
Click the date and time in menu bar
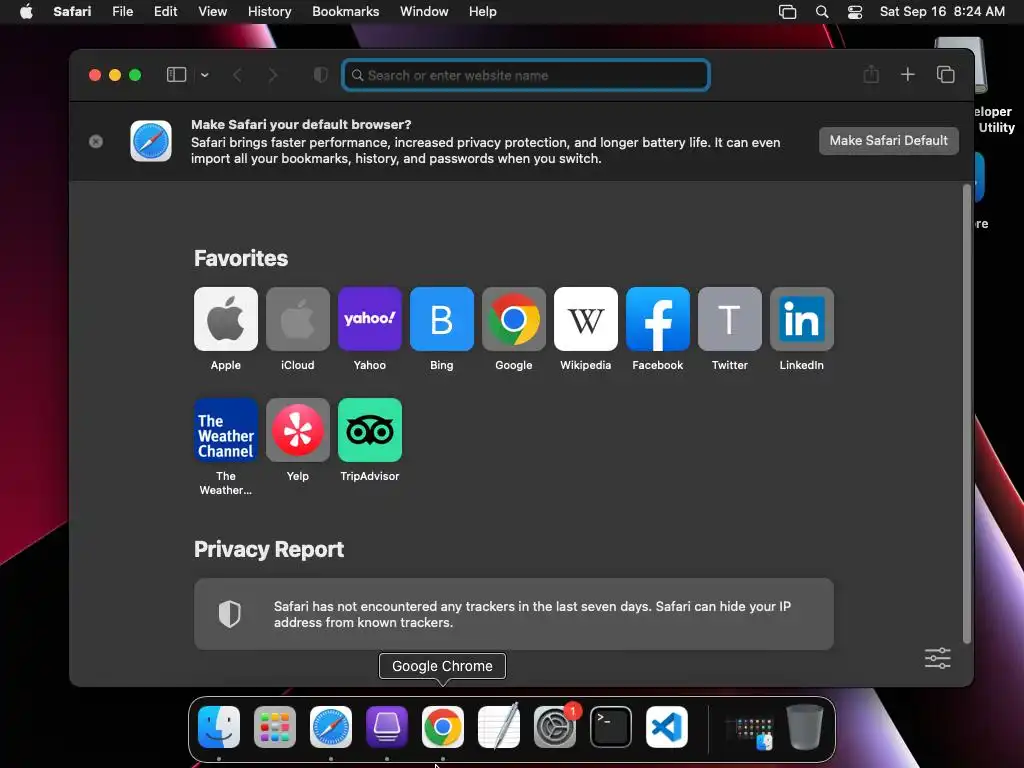(942, 11)
